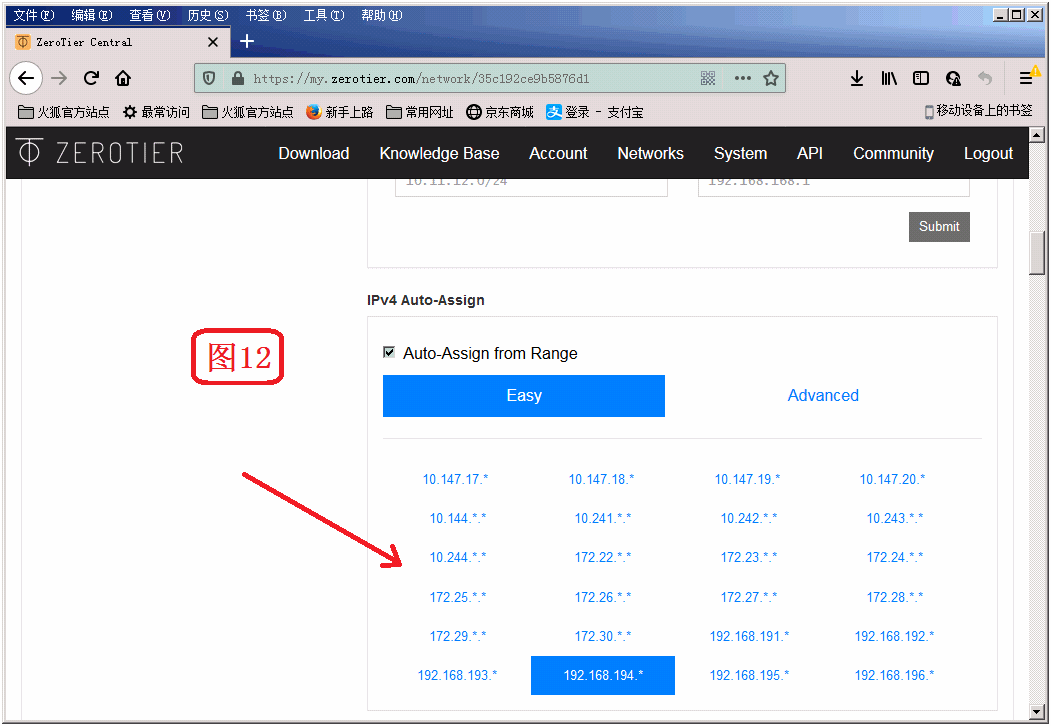
Task: Select the 10.243.*.* range
Action: click(x=894, y=518)
